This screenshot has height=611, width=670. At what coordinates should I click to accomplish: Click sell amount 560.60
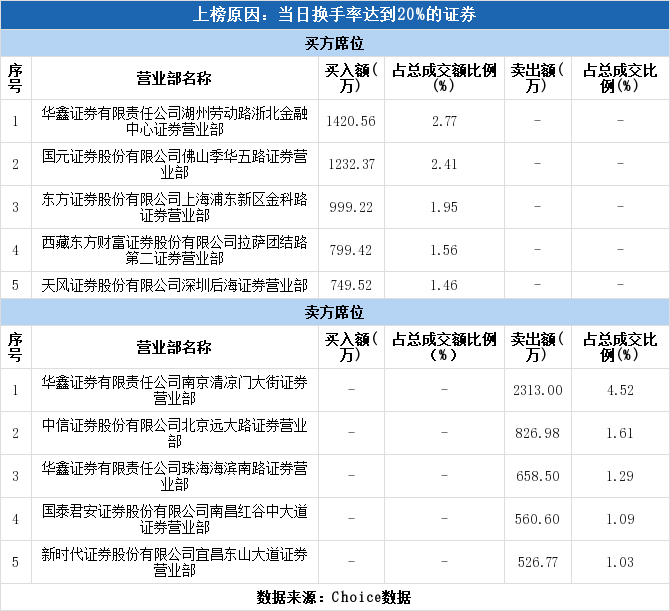click(x=538, y=519)
